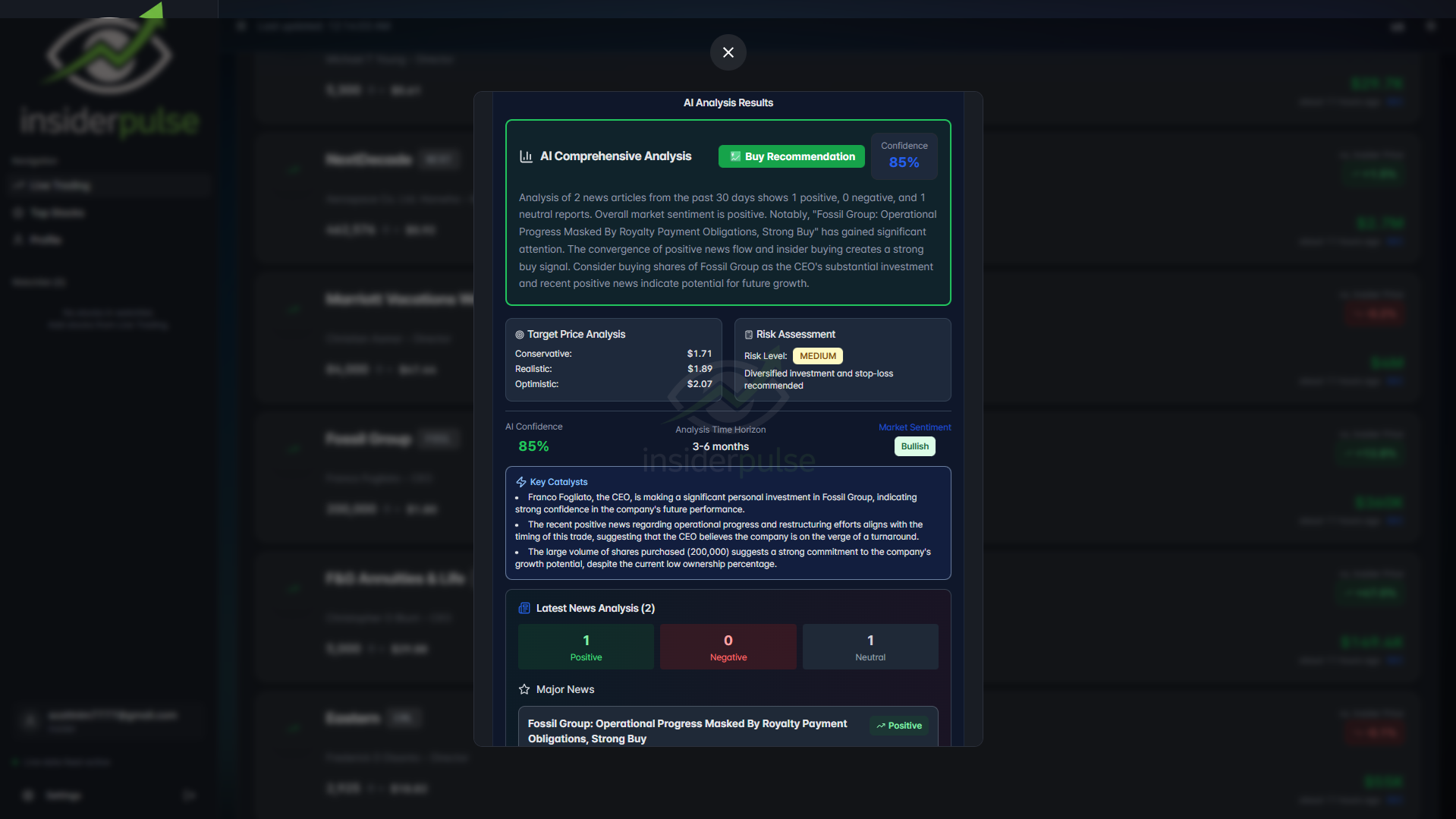Open Profile from the navigation menu
Image resolution: width=1456 pixels, height=819 pixels.
pos(46,239)
